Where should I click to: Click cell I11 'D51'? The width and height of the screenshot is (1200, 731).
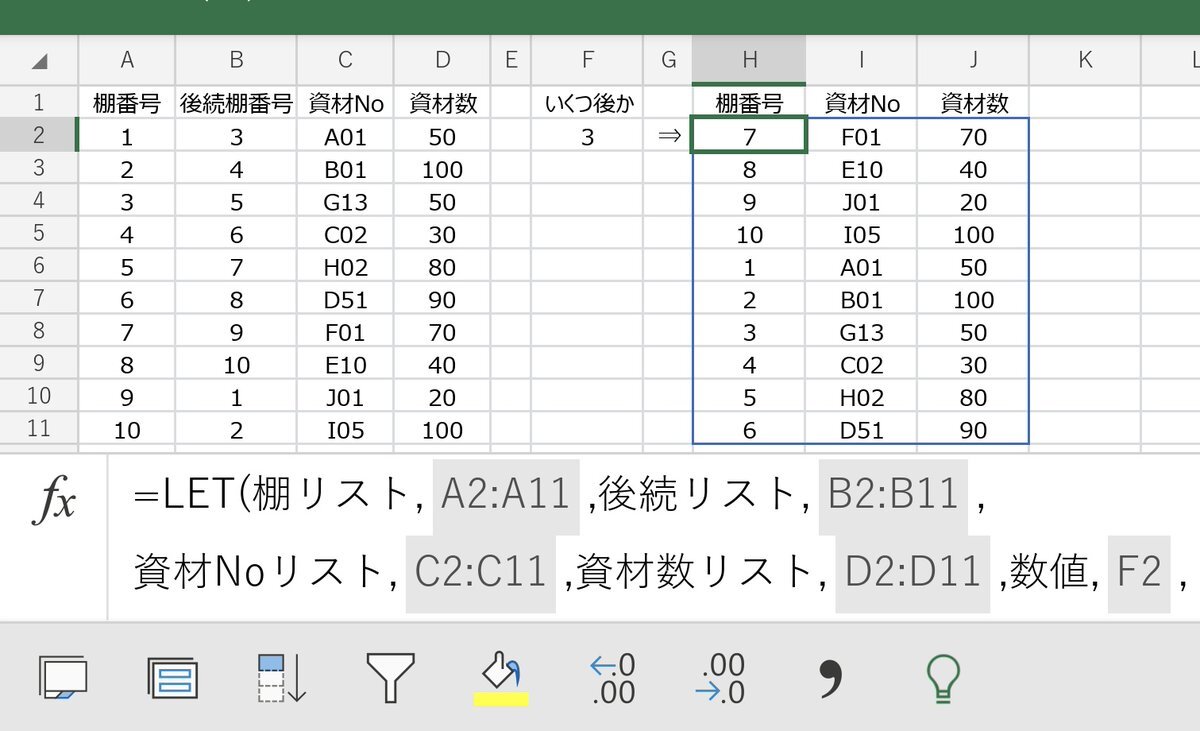[862, 428]
